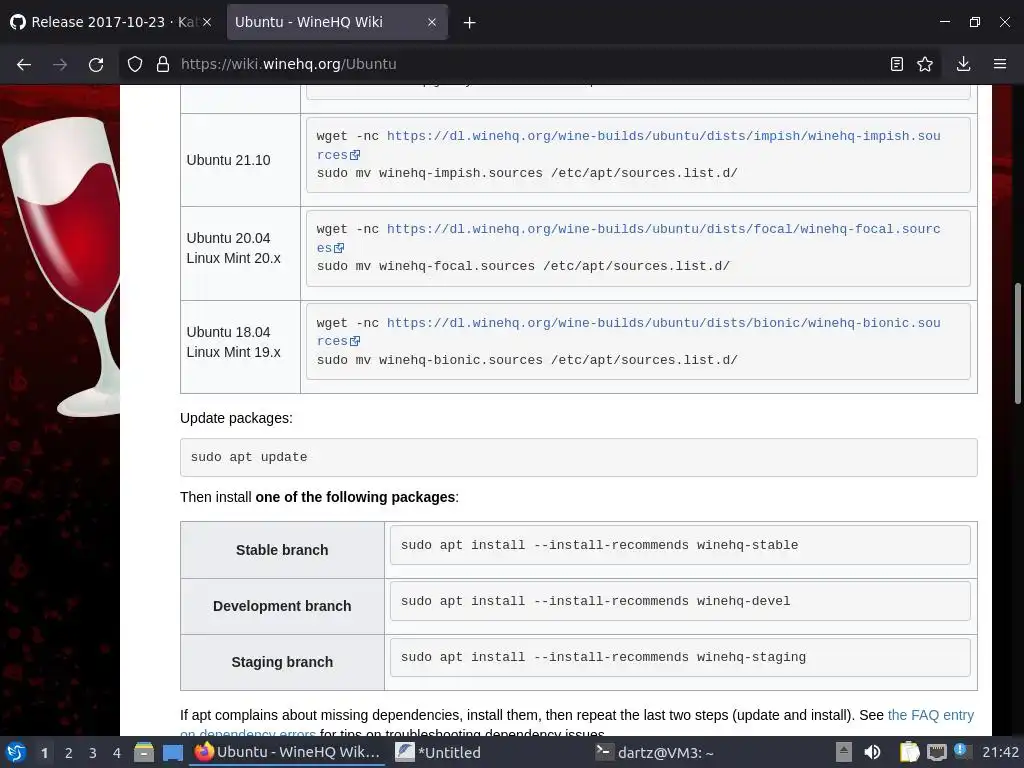Click external link icon after focal URL
This screenshot has height=768, width=1024.
[339, 248]
